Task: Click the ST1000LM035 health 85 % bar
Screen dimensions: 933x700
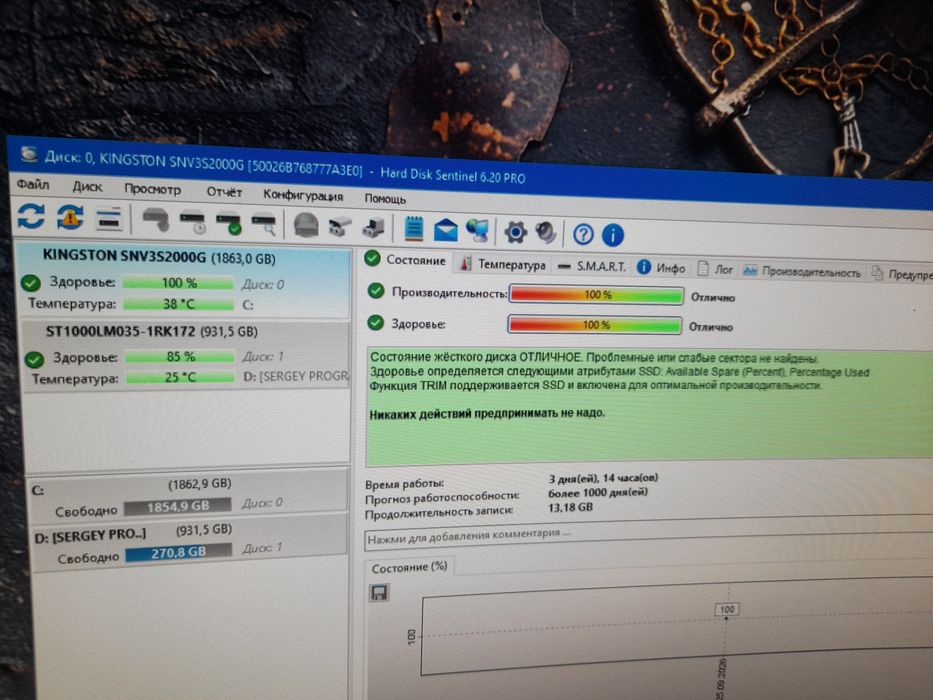Action: (x=180, y=357)
